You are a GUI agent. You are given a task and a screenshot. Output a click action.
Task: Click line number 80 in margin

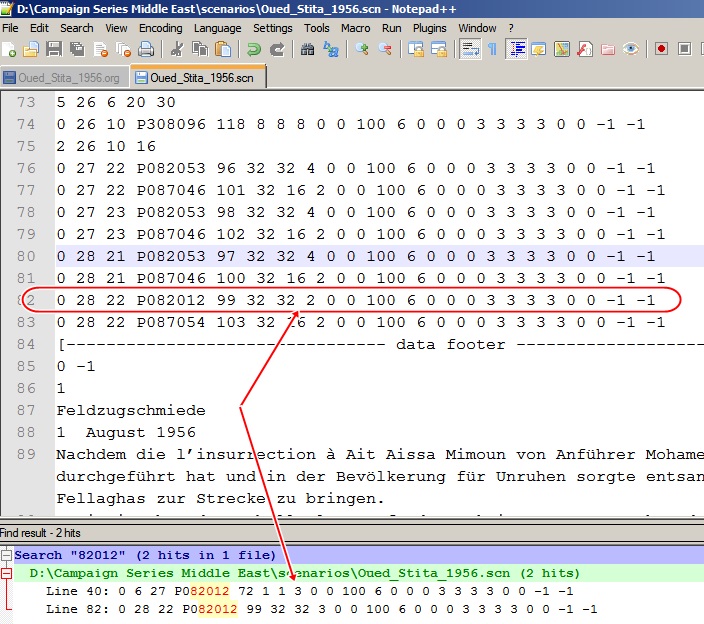26,256
